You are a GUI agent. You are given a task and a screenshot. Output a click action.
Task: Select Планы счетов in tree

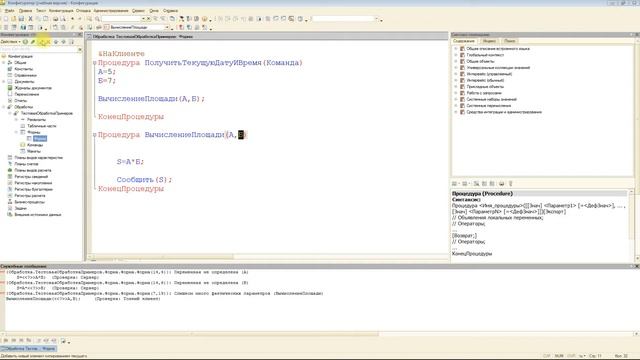coord(27,164)
